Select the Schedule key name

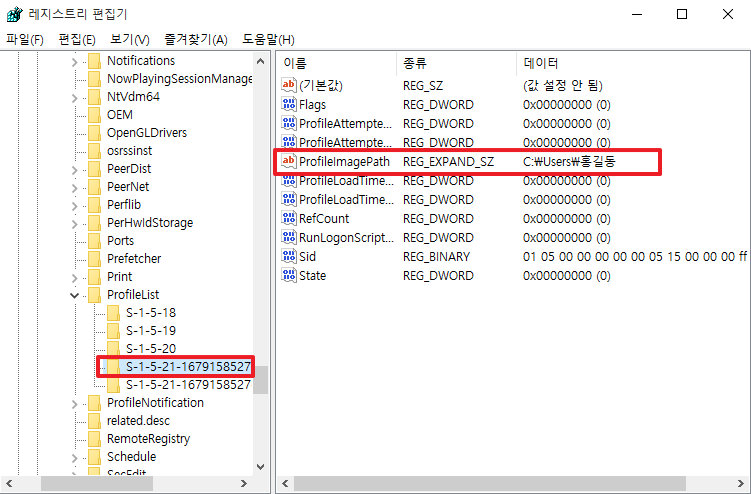131,457
